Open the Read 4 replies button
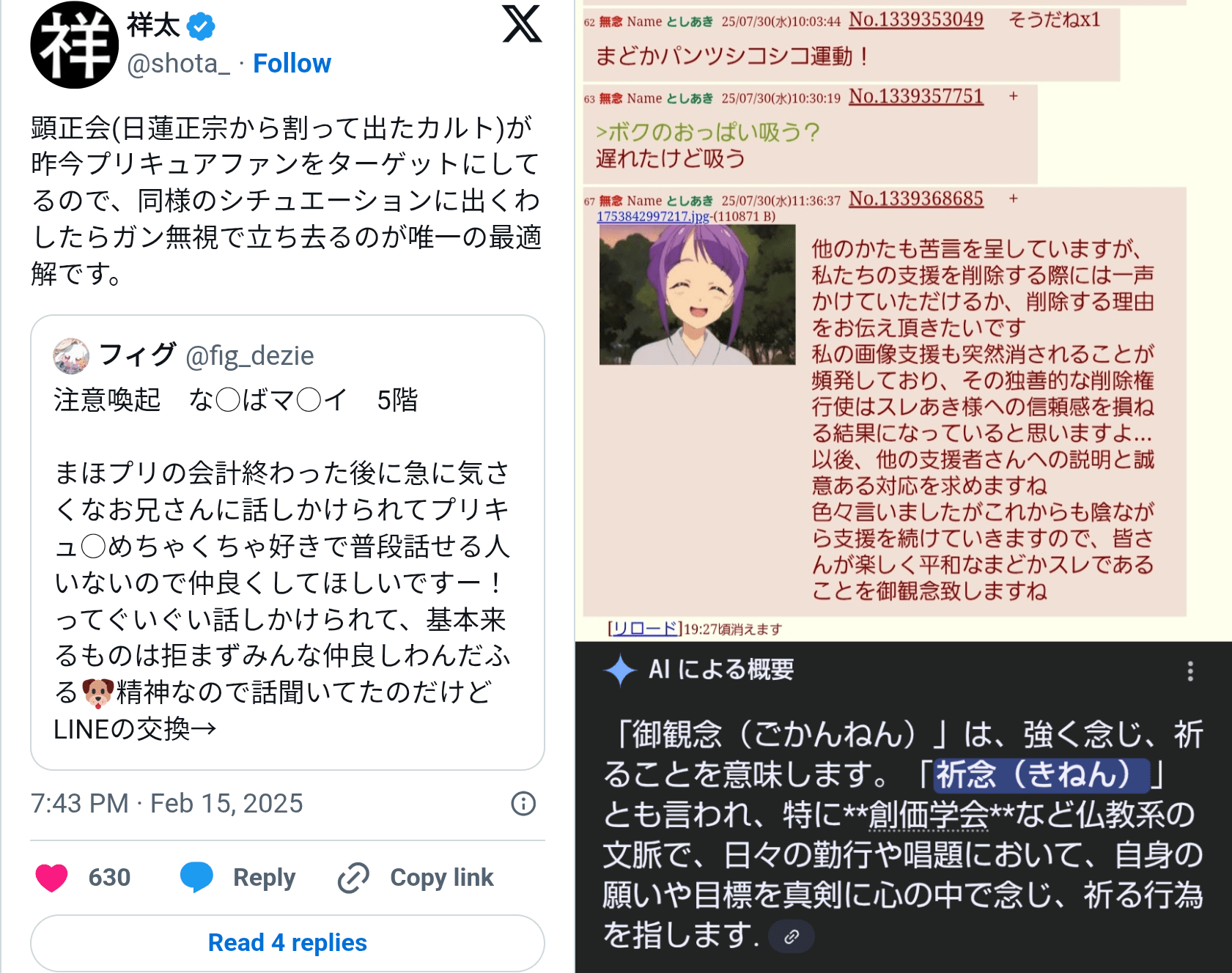Screen dimensions: 1232x973 pyautogui.click(x=287, y=942)
